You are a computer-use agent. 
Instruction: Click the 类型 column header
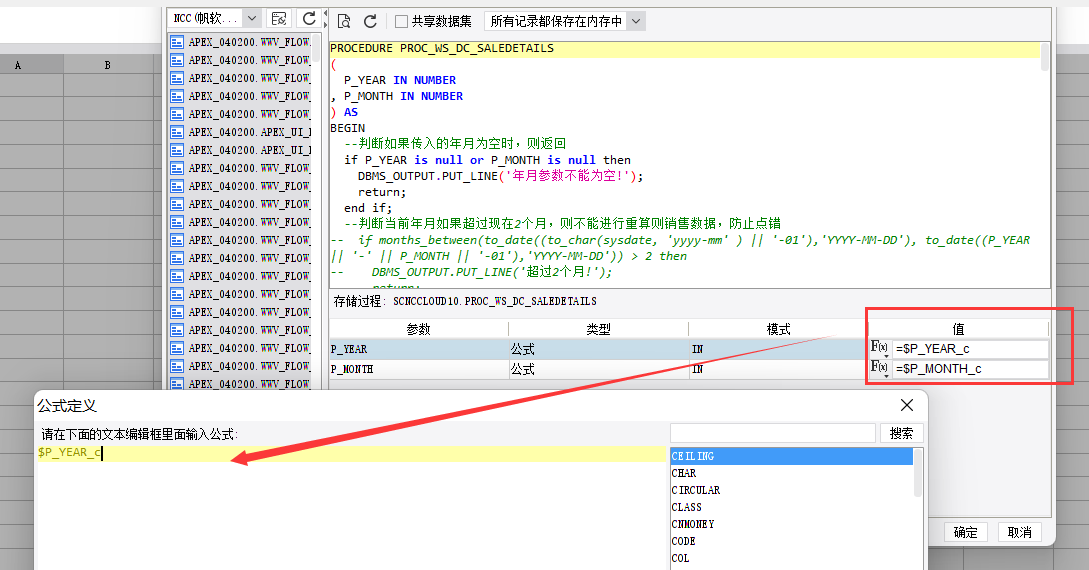599,329
